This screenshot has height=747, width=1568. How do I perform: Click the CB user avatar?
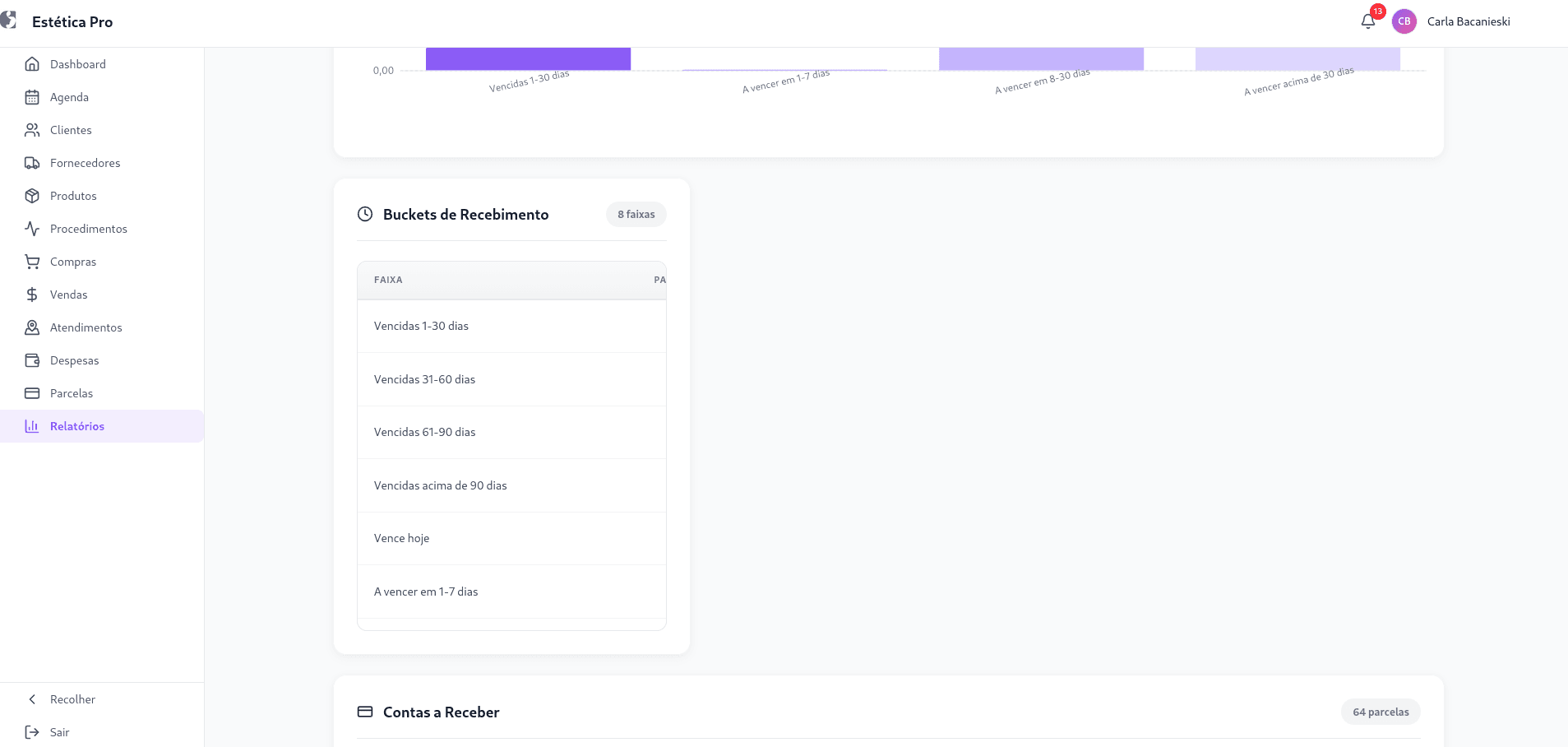pos(1404,21)
